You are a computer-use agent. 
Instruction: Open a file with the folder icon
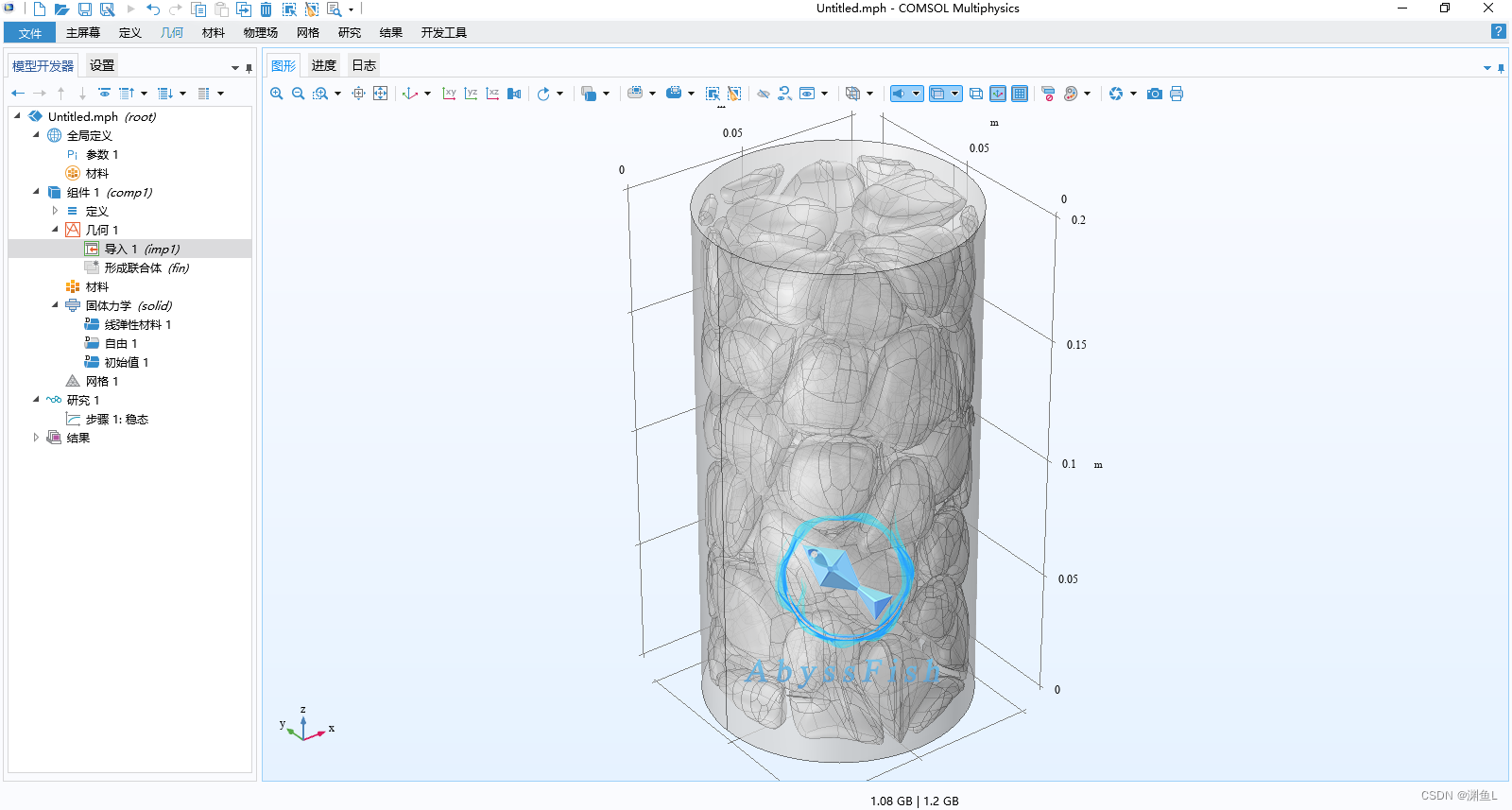coord(61,9)
